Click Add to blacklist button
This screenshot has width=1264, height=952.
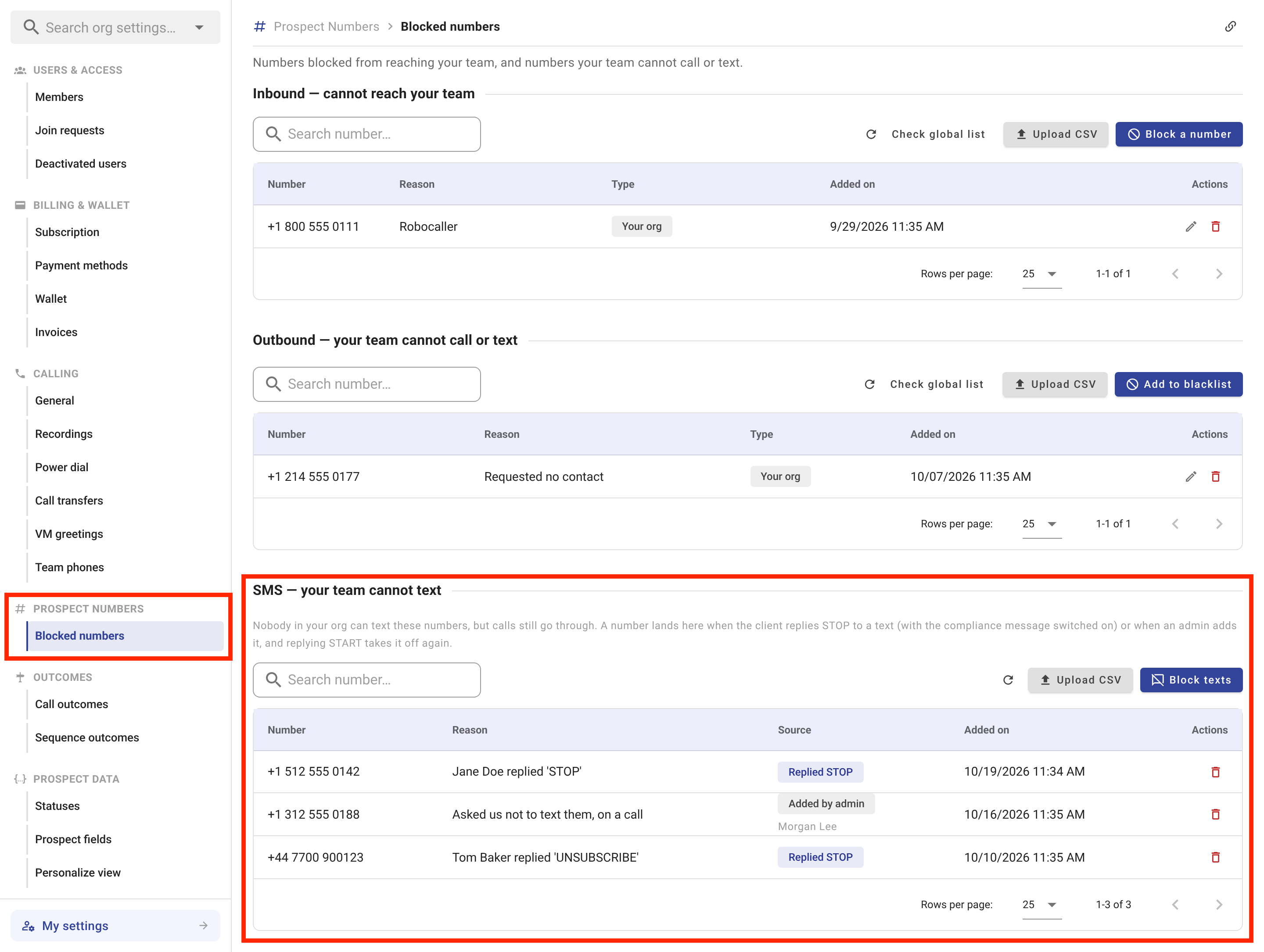click(1178, 384)
